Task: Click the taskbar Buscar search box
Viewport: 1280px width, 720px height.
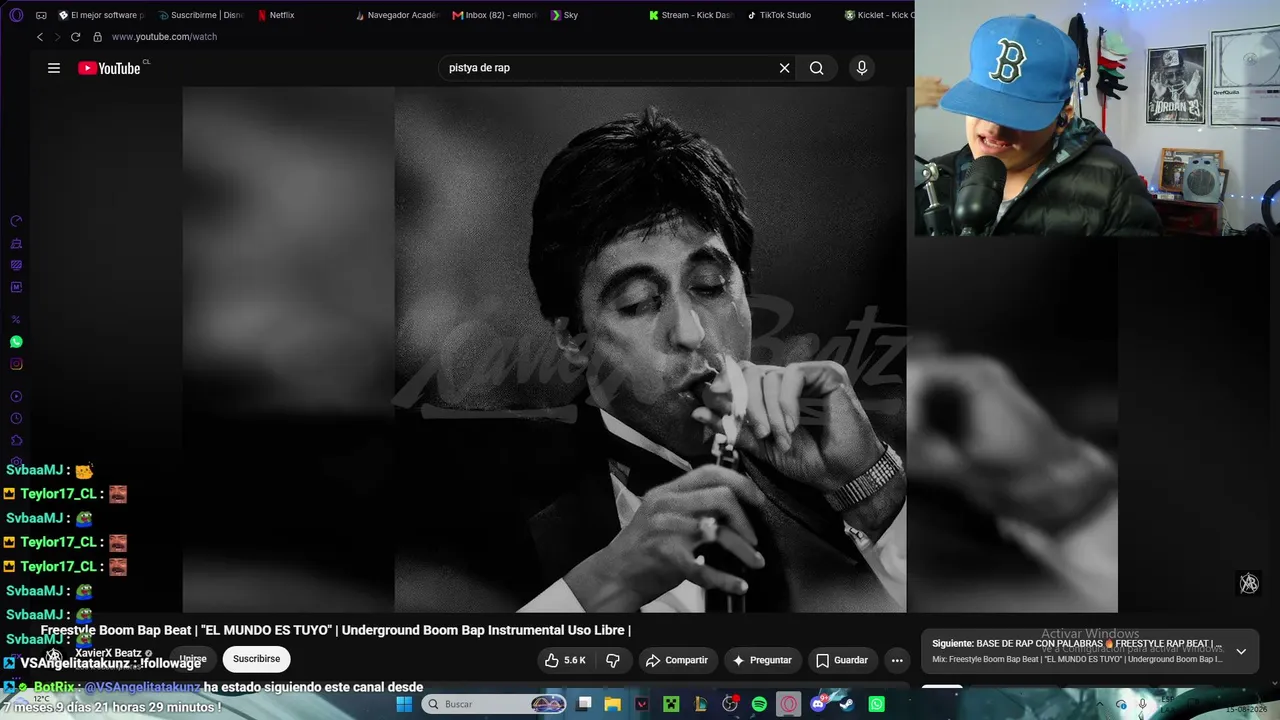Action: tap(495, 704)
